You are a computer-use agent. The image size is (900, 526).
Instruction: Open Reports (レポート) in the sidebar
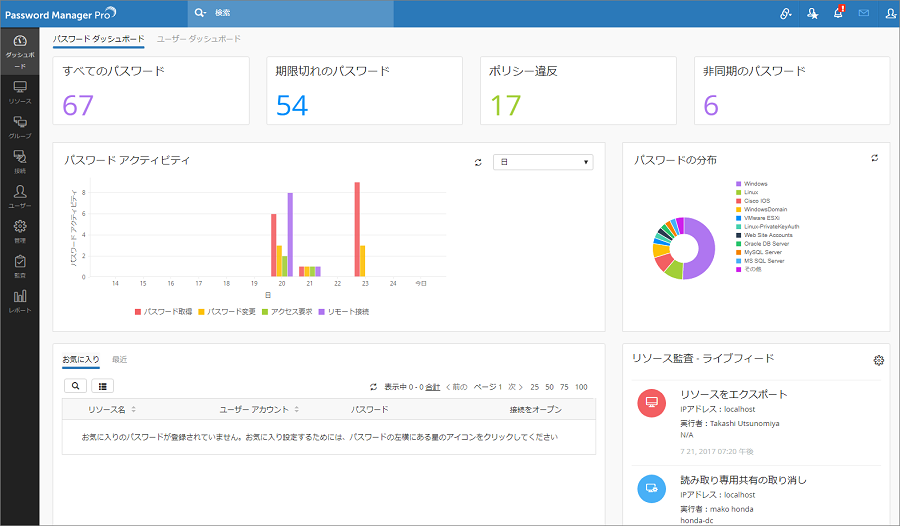tap(20, 300)
